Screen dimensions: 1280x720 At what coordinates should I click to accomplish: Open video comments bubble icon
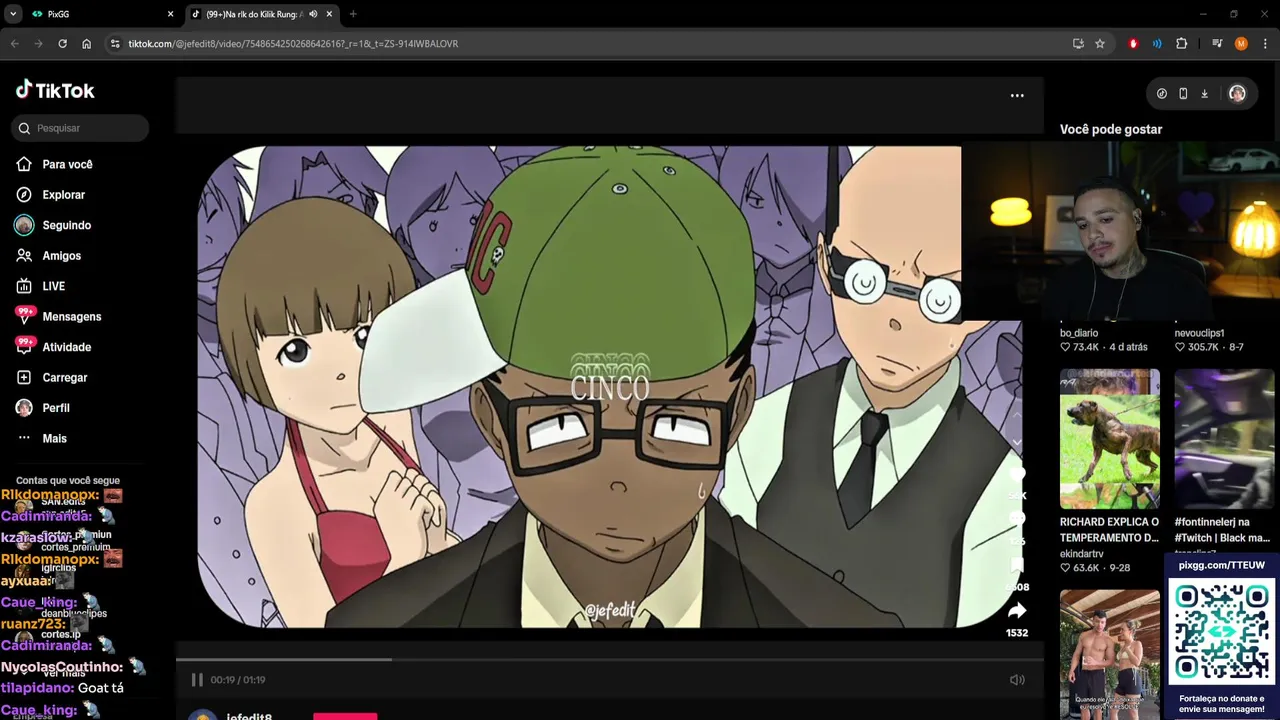coord(1017,520)
